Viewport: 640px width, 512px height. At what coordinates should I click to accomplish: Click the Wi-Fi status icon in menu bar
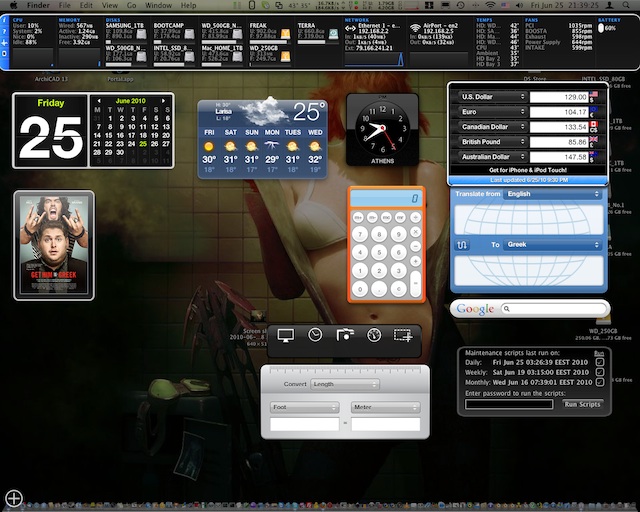pyautogui.click(x=490, y=5)
